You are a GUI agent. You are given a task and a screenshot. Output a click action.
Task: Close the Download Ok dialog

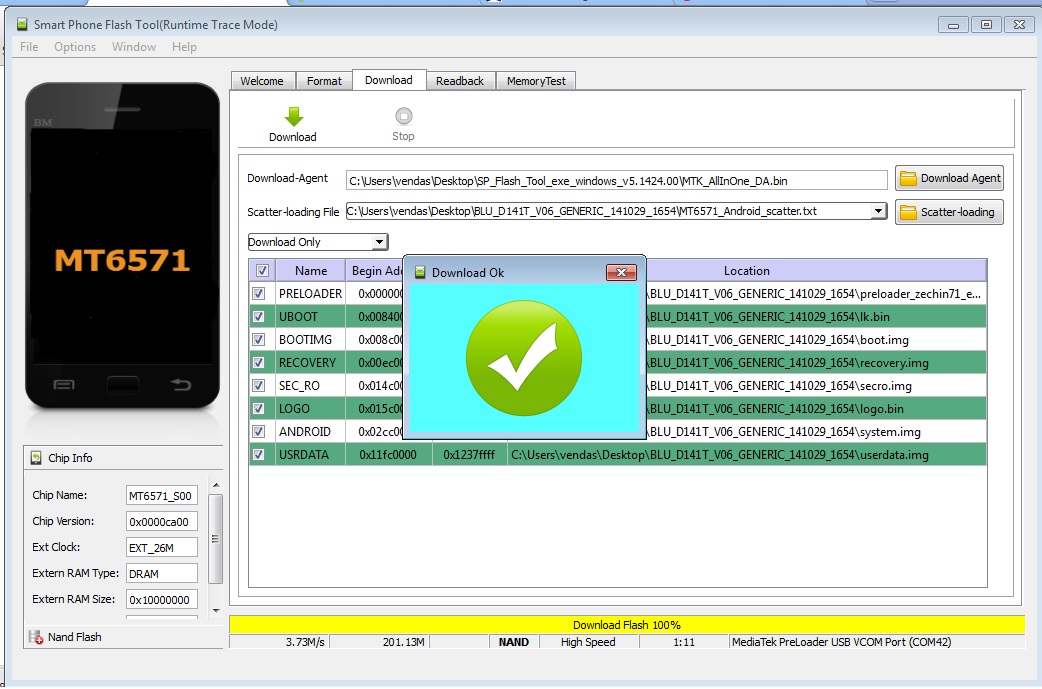point(621,272)
